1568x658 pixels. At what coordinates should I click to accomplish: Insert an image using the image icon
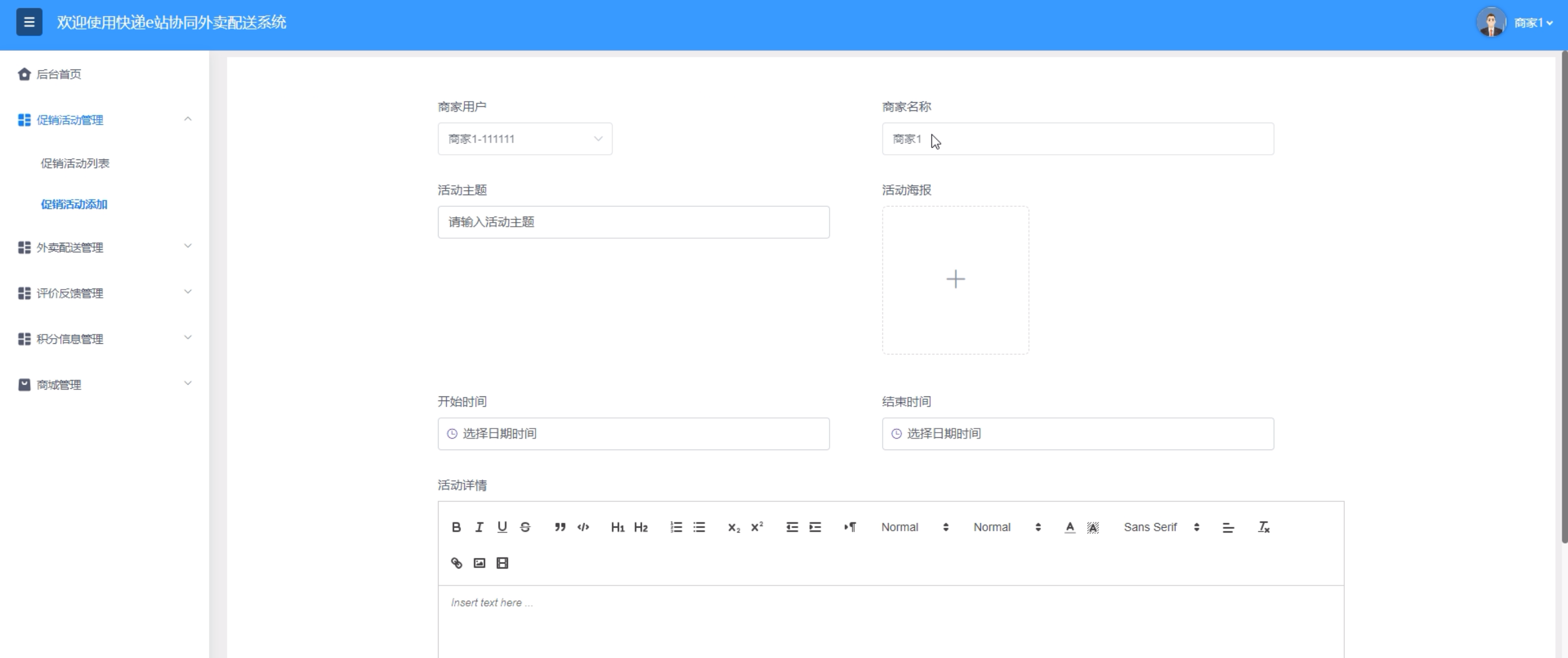(479, 563)
